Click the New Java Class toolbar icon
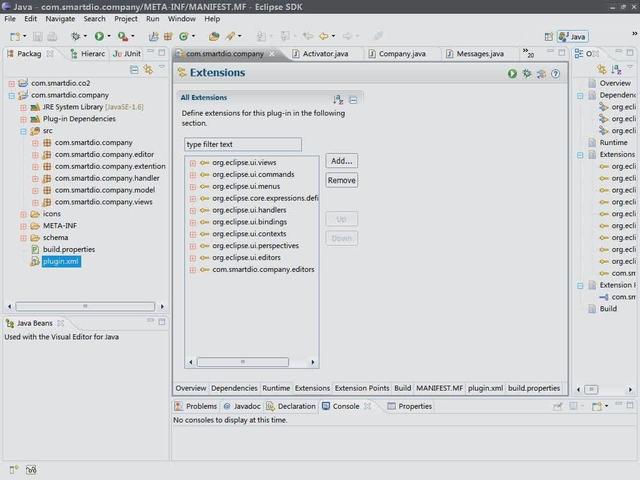The height and width of the screenshot is (480, 640). click(184, 37)
